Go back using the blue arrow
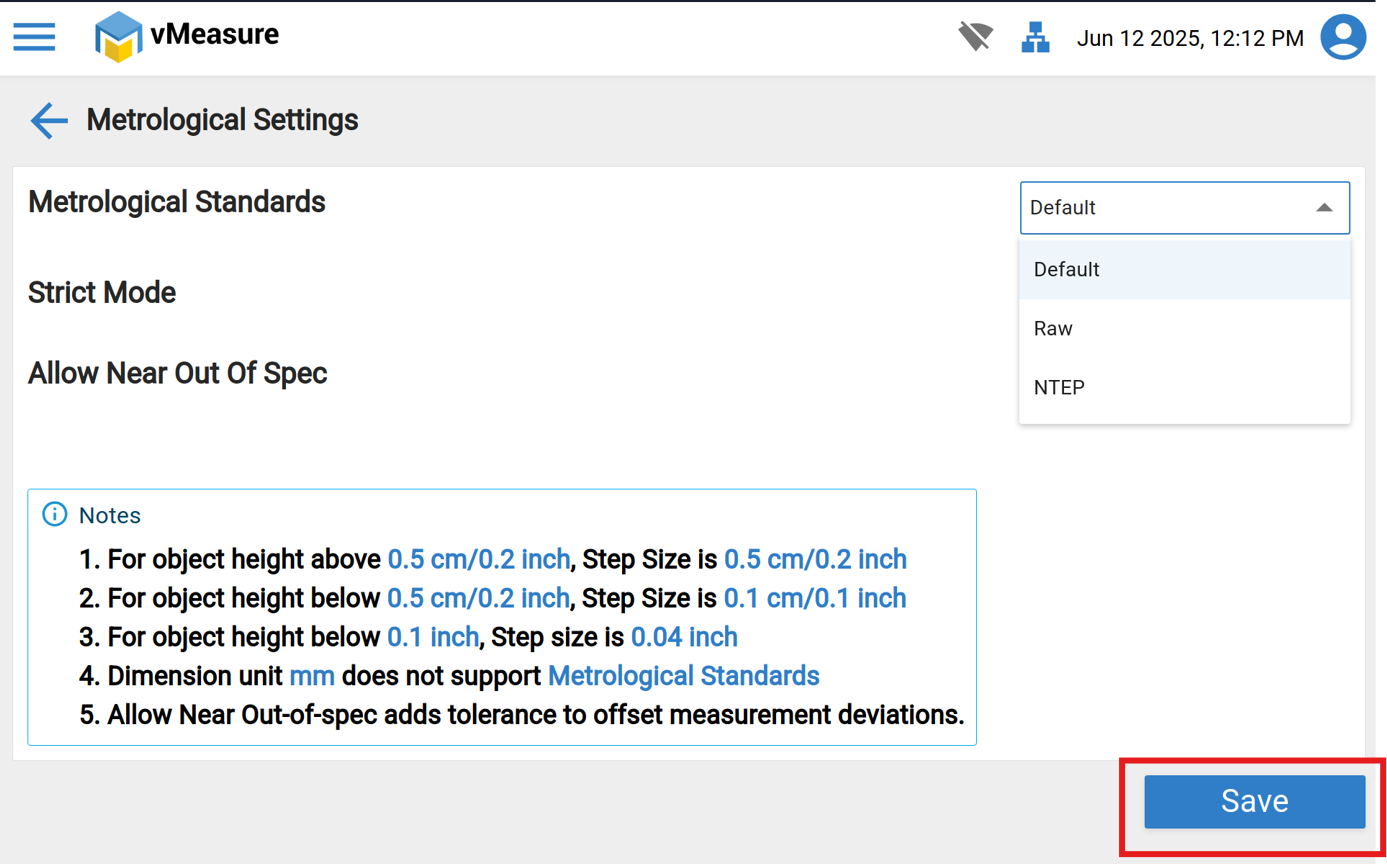The height and width of the screenshot is (864, 1387). point(49,120)
